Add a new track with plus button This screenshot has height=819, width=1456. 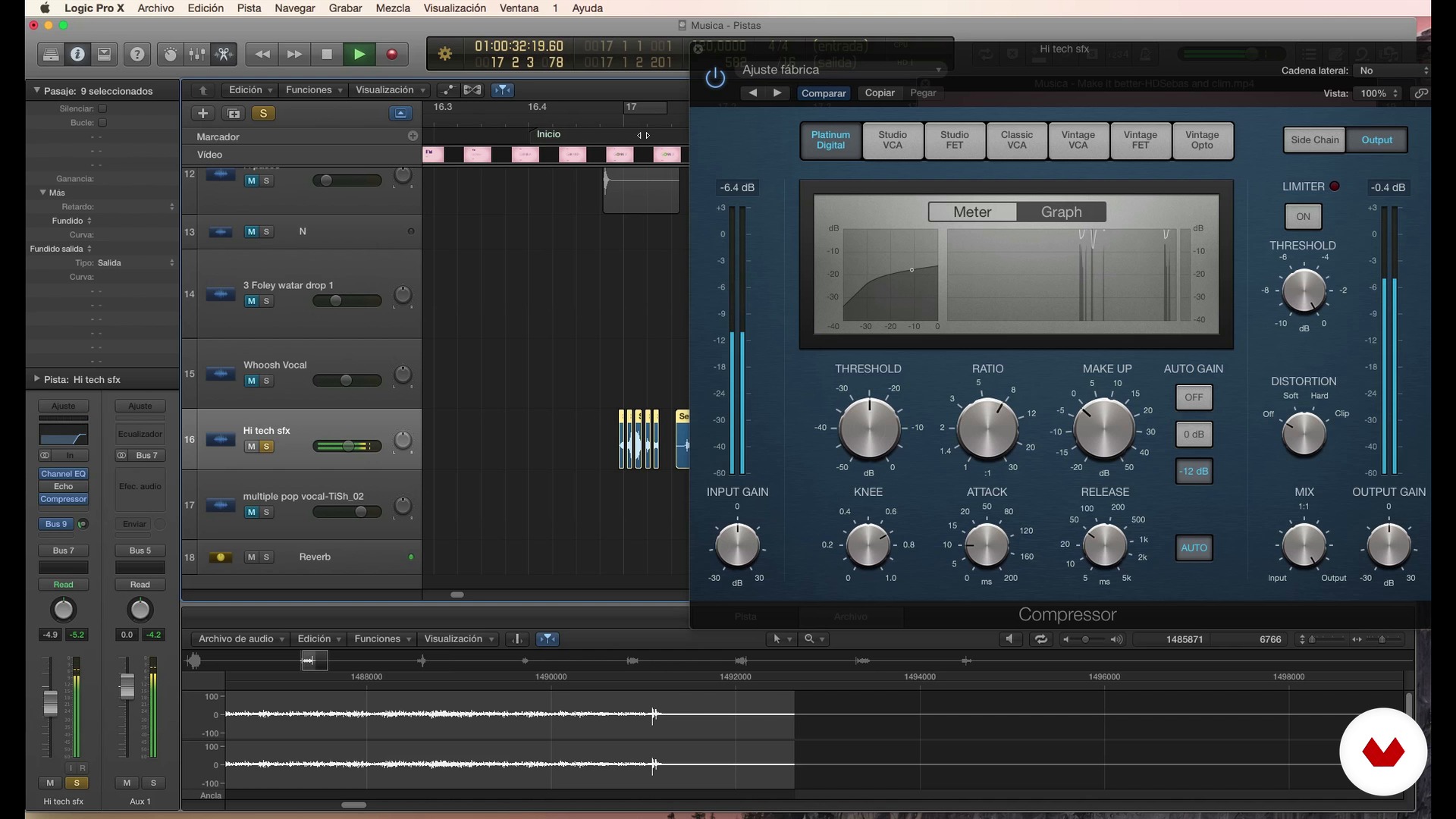[202, 114]
